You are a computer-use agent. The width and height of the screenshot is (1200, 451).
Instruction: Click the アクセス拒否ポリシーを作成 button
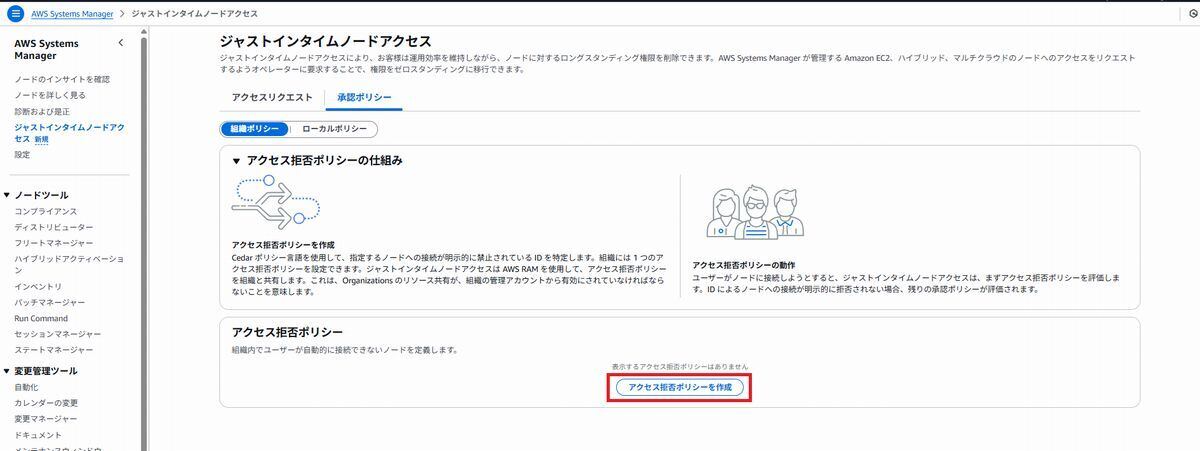680,387
